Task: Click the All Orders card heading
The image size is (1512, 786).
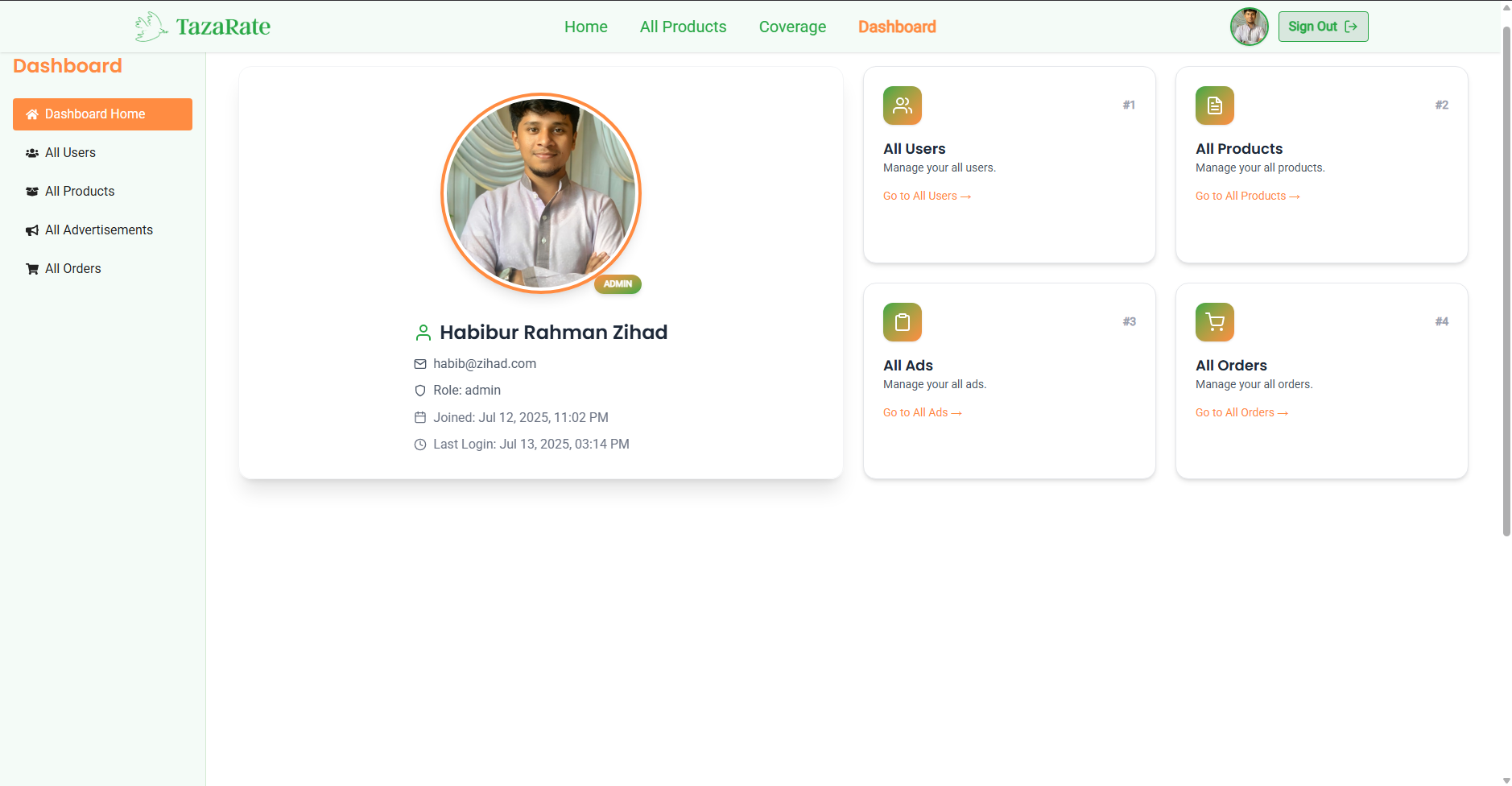Action: 1231,366
